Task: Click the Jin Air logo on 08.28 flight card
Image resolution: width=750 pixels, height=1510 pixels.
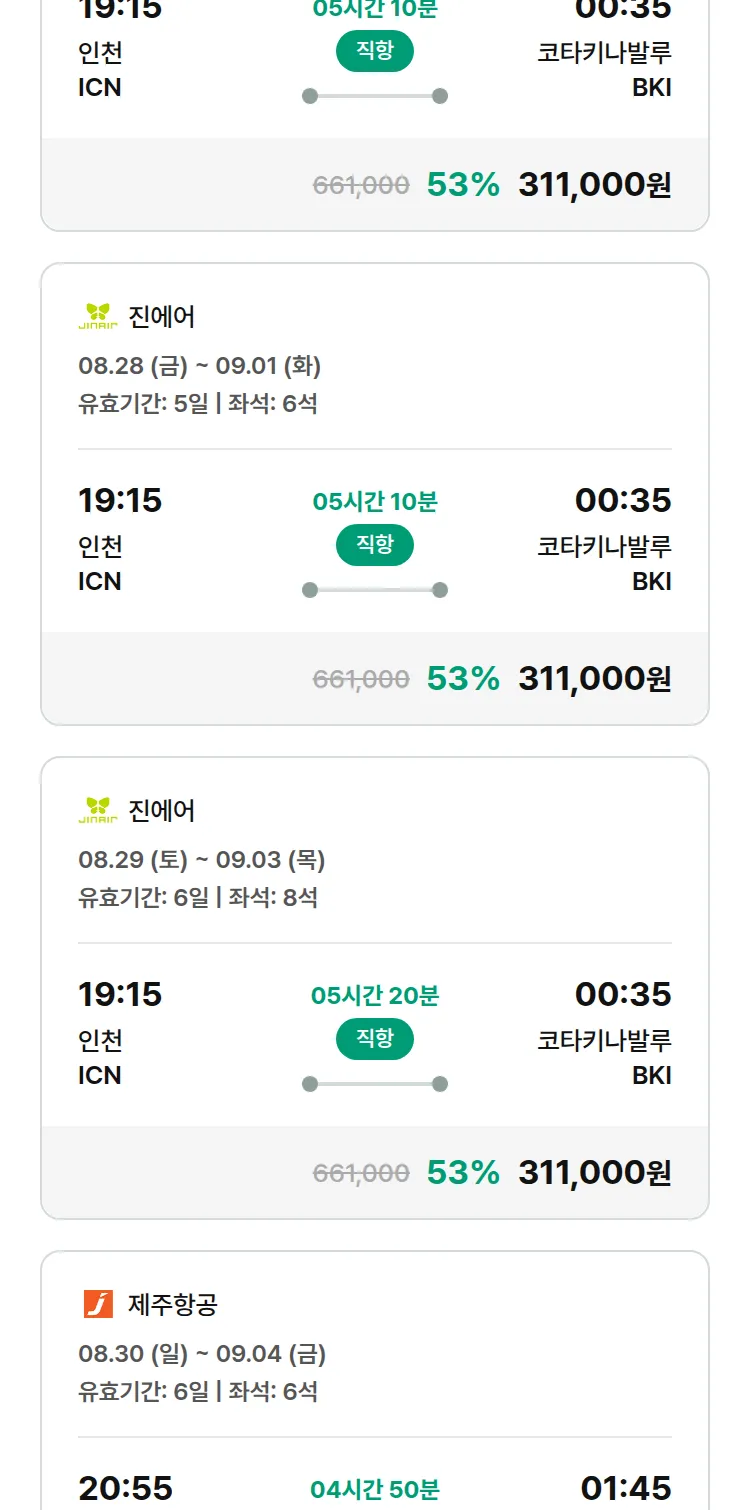Action: [x=98, y=316]
